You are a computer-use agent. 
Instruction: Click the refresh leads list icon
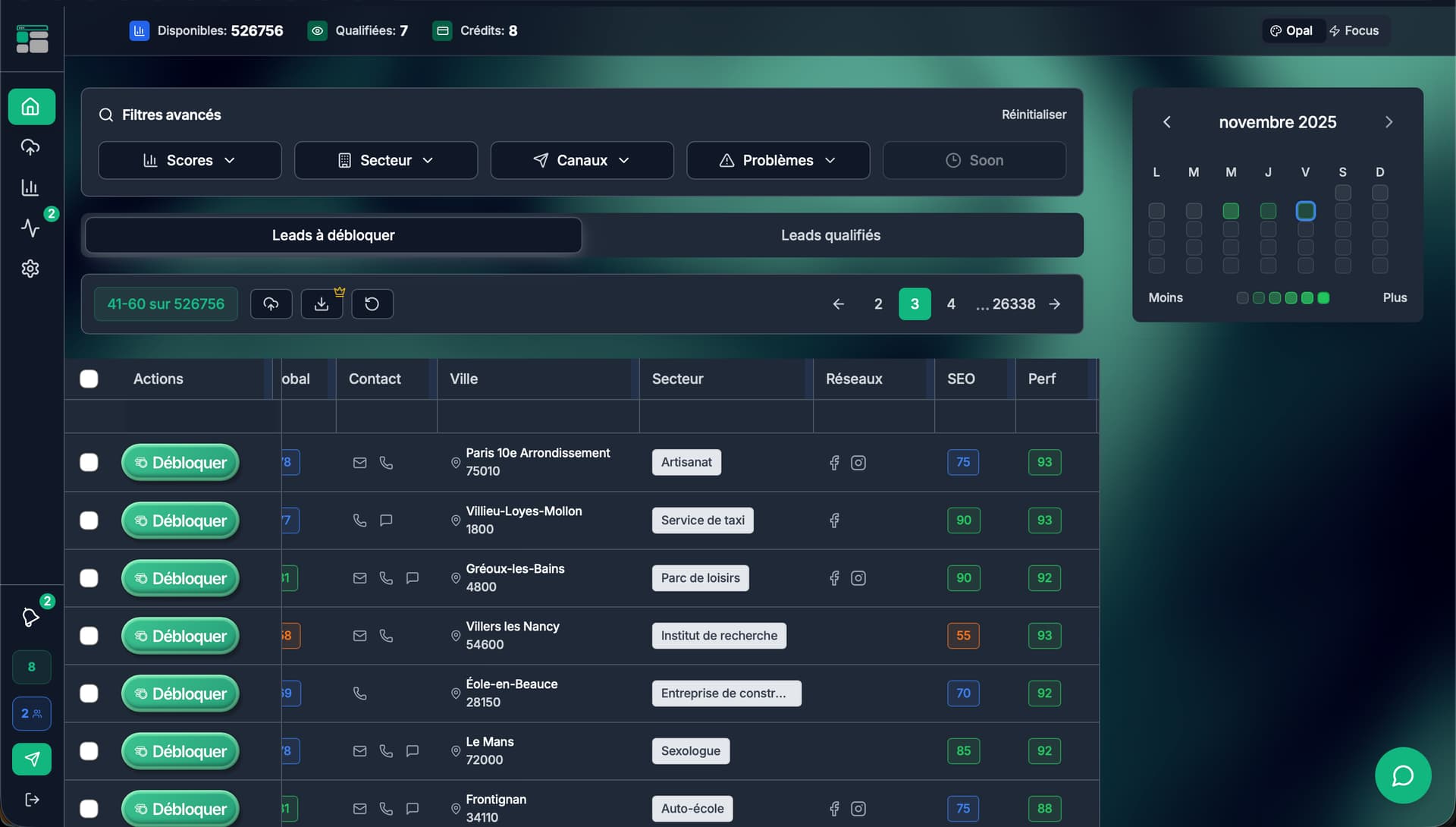(x=372, y=304)
